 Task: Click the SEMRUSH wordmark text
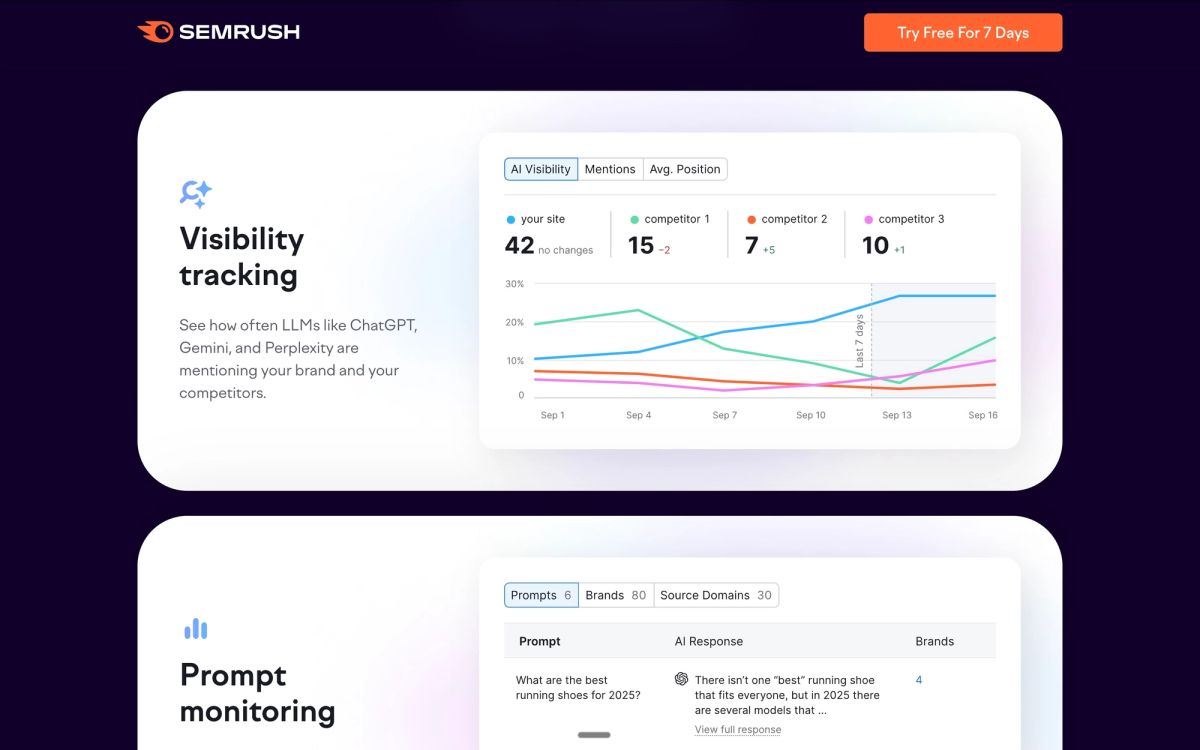point(239,32)
